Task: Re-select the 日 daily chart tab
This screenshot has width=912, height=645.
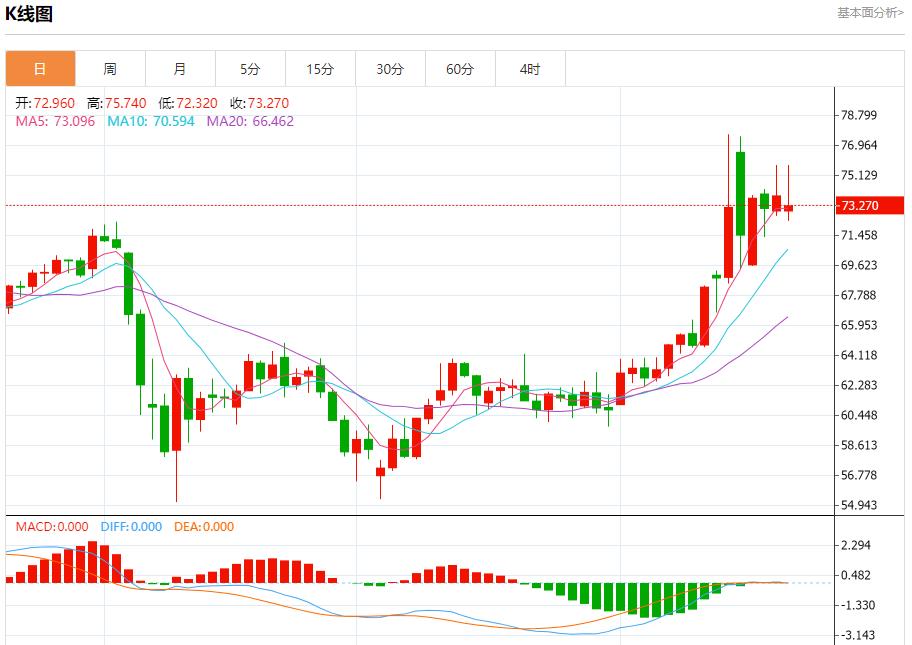Action: click(40, 68)
